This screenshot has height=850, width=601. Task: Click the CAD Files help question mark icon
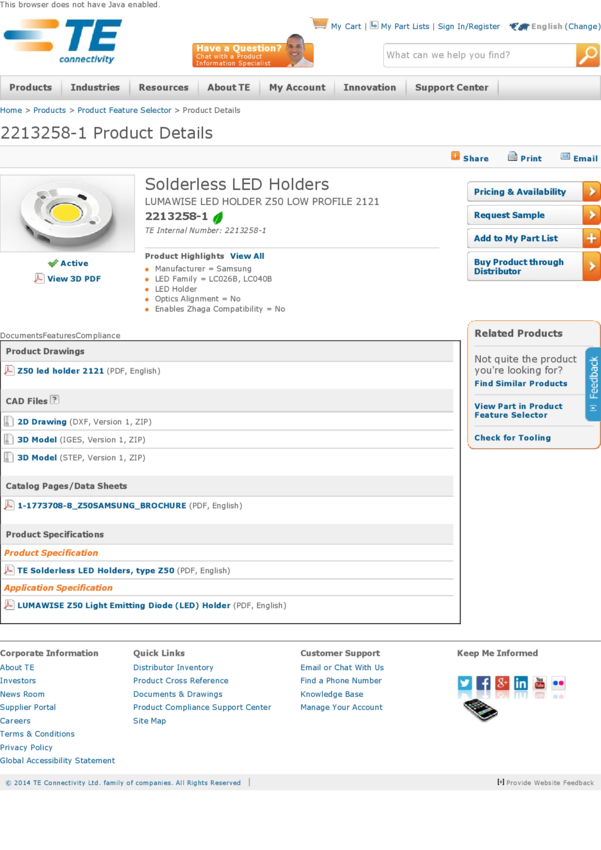point(54,400)
